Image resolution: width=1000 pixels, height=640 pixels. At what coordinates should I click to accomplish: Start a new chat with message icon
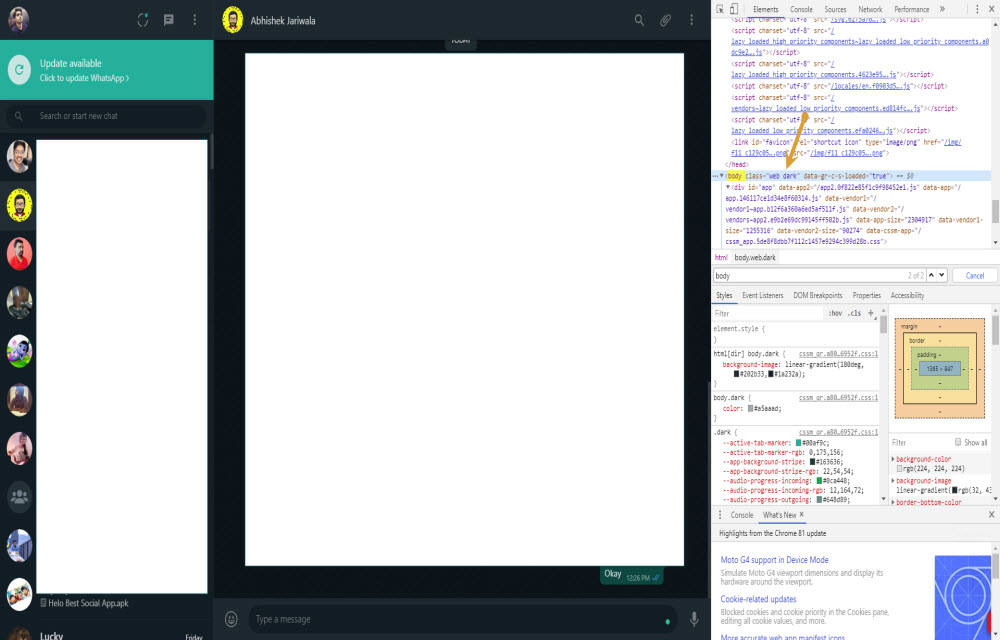point(169,20)
